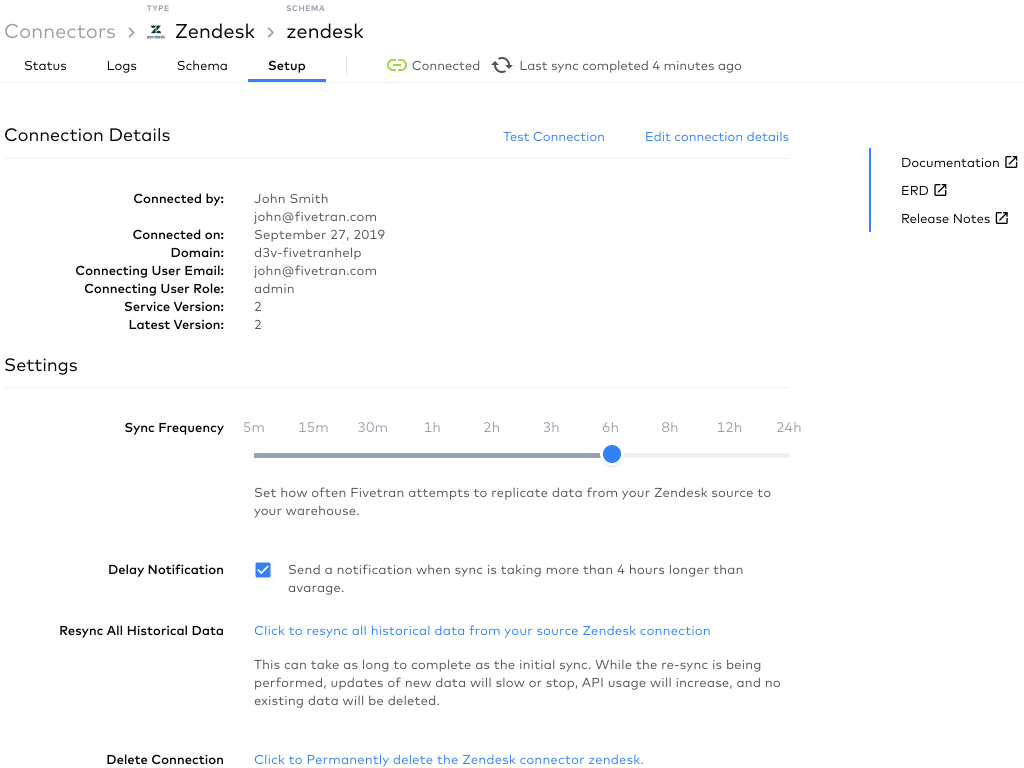
Task: Toggle the sync delay notification setting
Action: [x=263, y=569]
